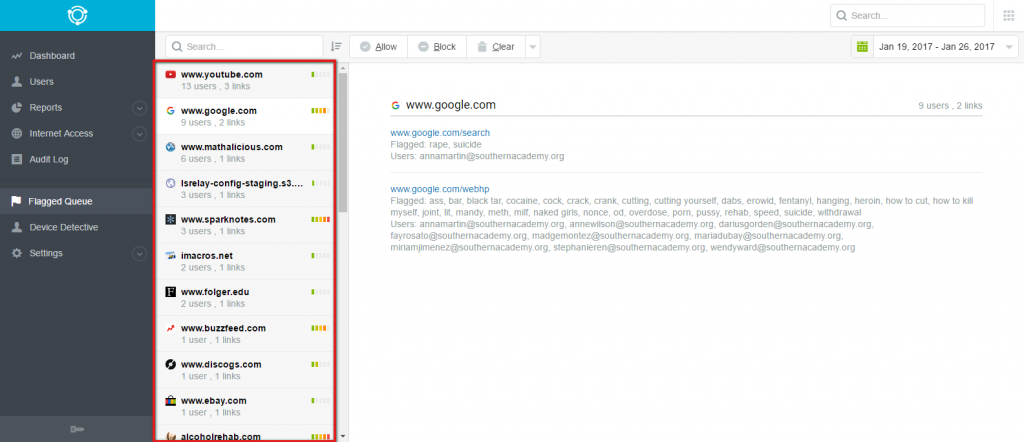The image size is (1024, 442).
Task: Click the Clear button
Action: click(495, 47)
